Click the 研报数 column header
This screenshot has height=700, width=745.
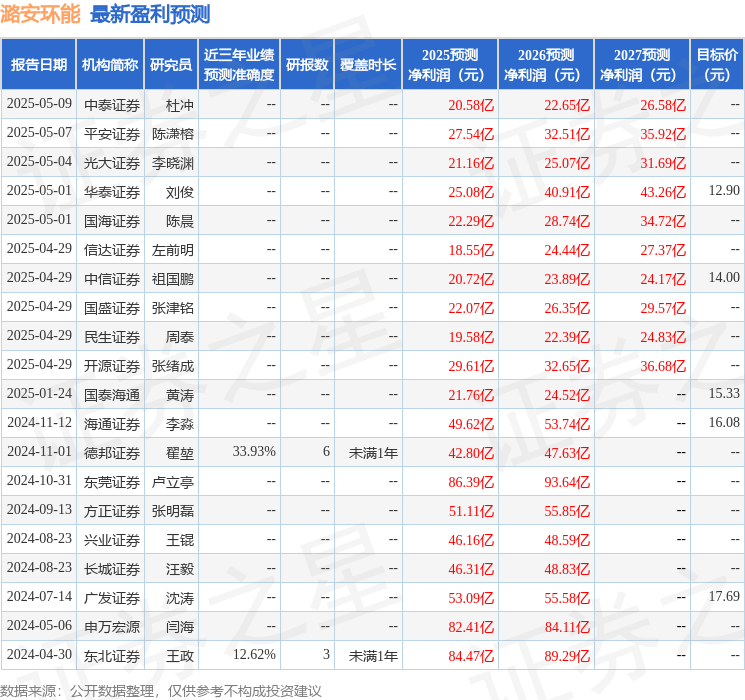[307, 65]
